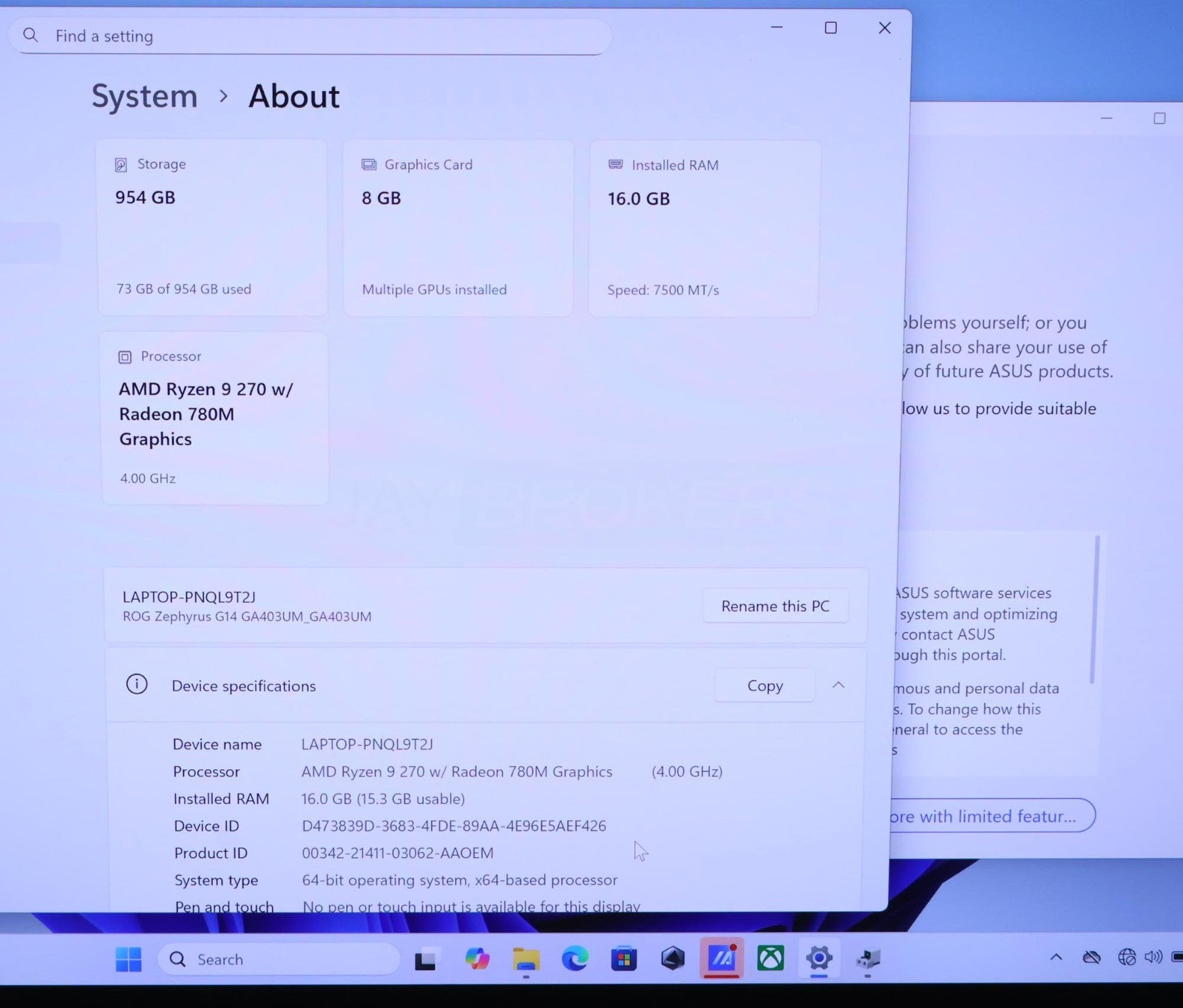This screenshot has height=1008, width=1183.
Task: Open Task View from the taskbar
Action: coord(425,959)
